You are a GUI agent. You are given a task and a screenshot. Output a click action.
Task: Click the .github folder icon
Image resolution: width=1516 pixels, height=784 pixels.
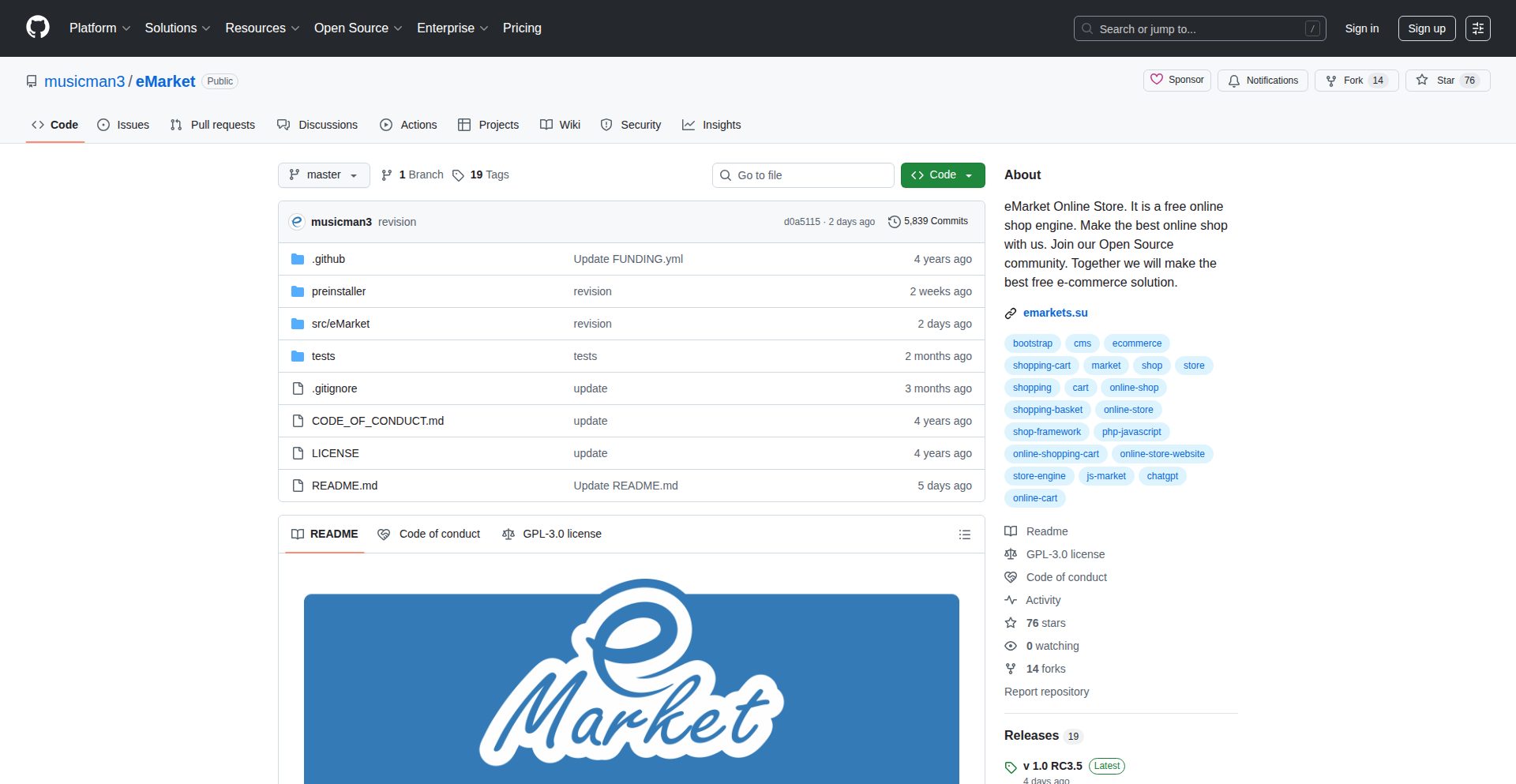[x=298, y=258]
